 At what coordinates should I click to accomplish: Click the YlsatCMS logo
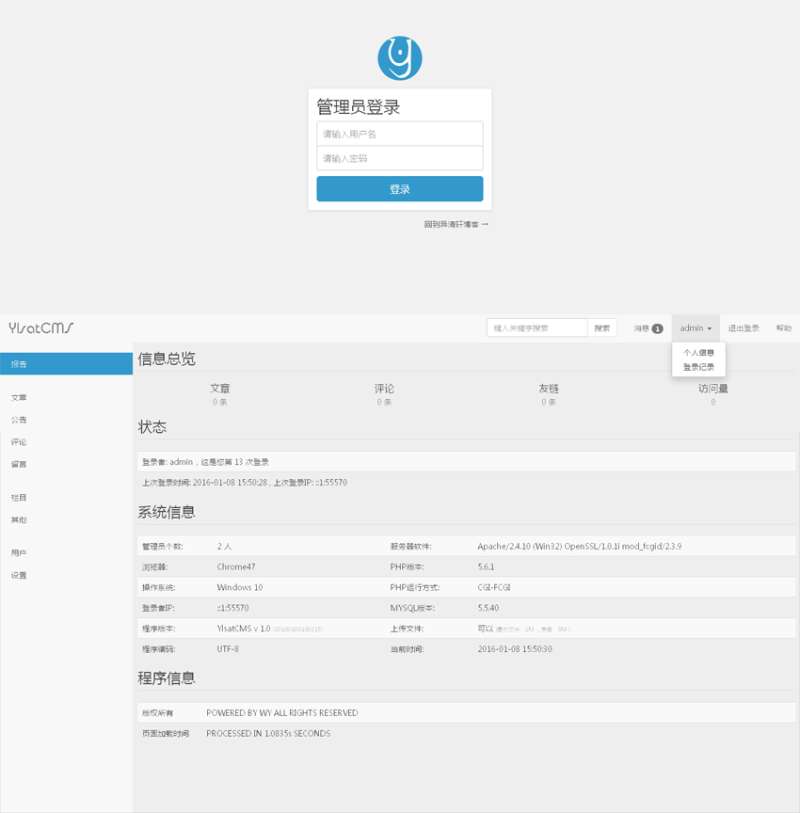tap(40, 326)
